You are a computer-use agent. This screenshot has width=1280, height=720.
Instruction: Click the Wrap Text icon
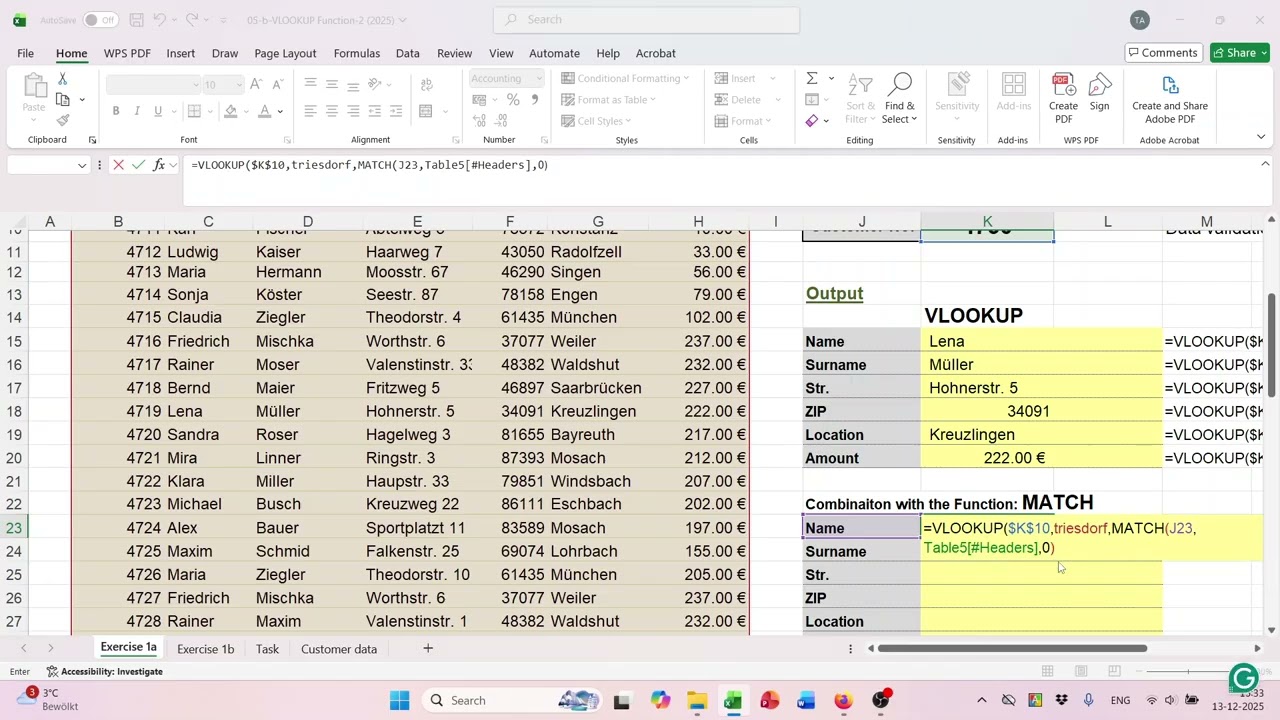pos(425,84)
